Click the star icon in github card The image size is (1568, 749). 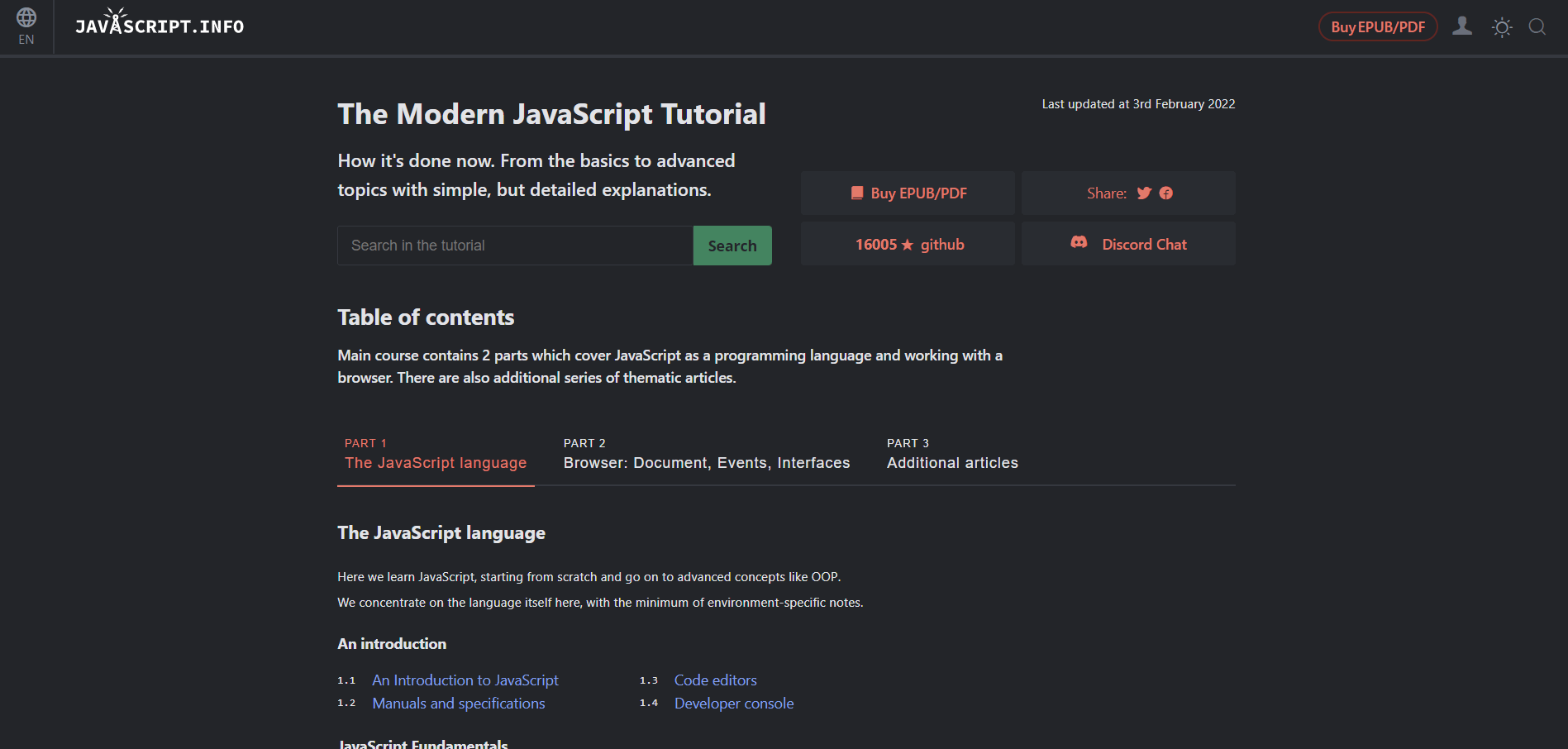tap(908, 245)
